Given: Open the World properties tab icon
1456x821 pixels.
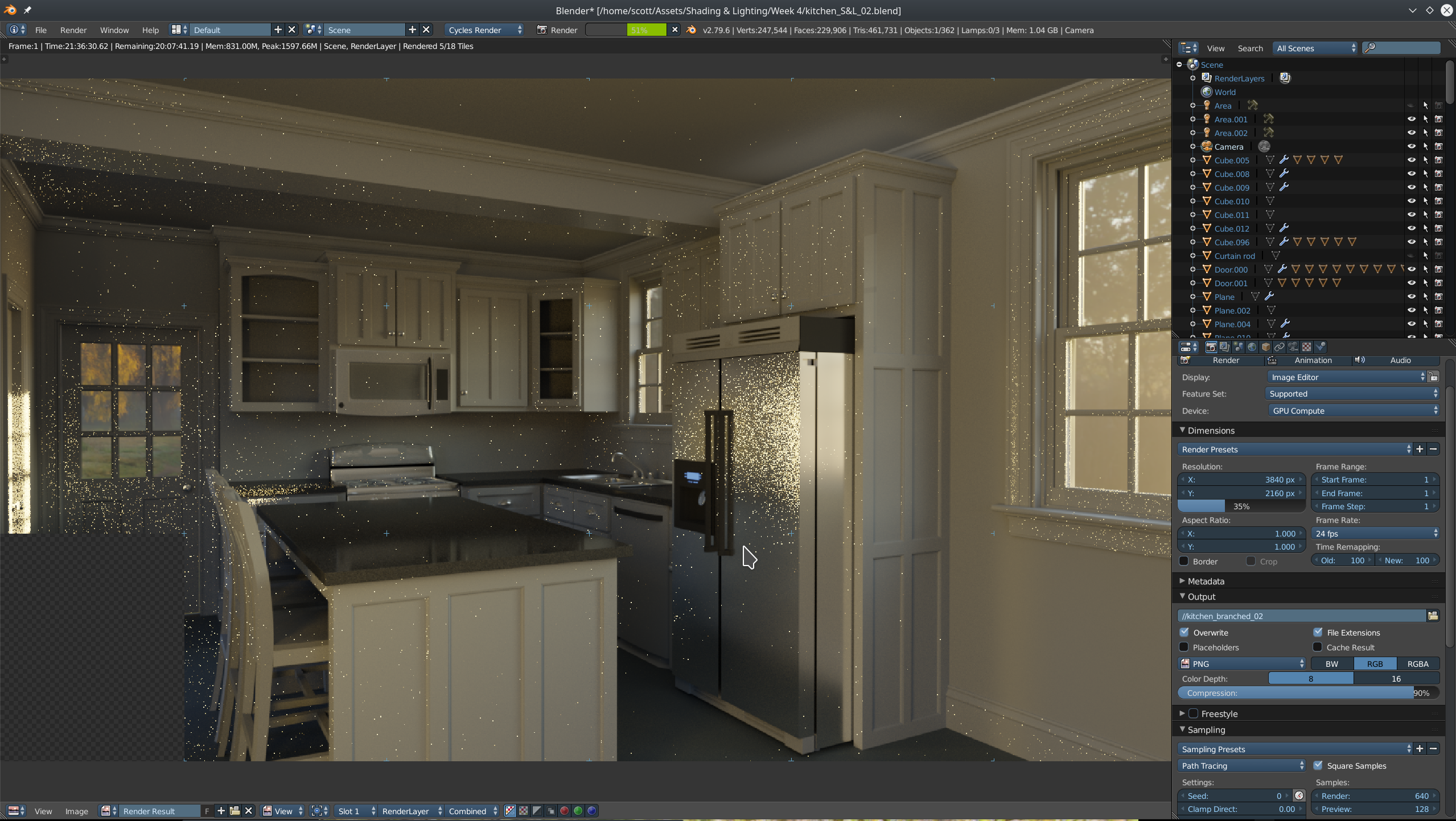Looking at the screenshot, I should pyautogui.click(x=1252, y=347).
